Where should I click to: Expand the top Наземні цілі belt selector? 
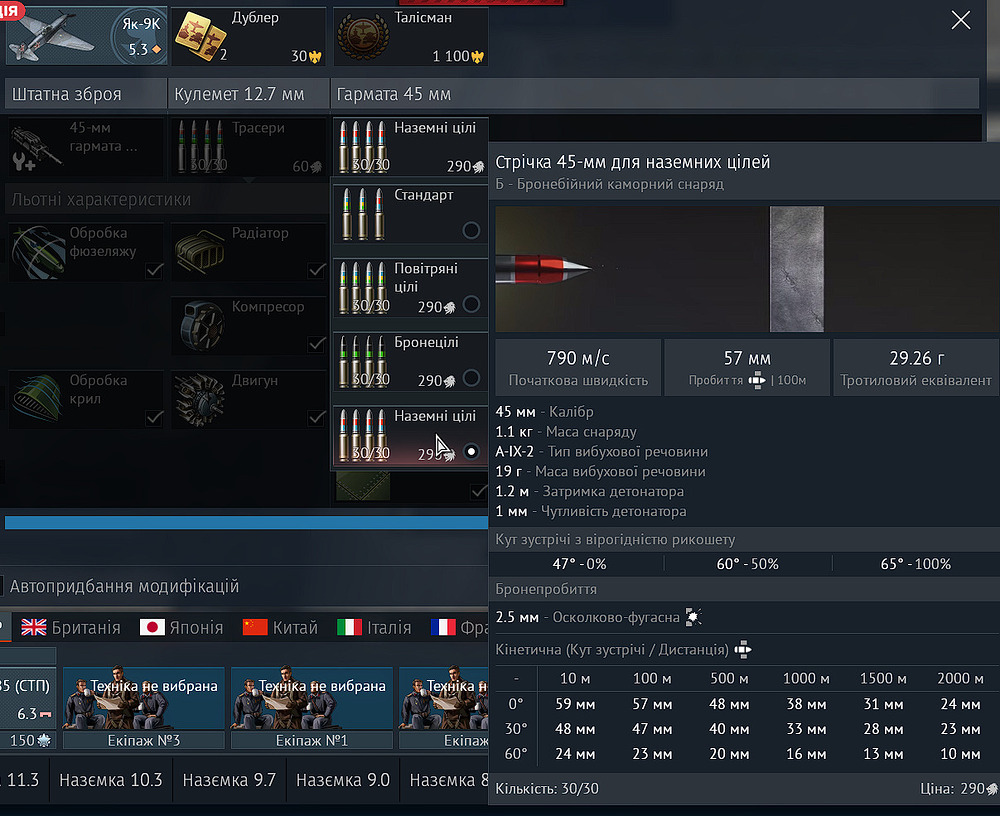pos(411,147)
